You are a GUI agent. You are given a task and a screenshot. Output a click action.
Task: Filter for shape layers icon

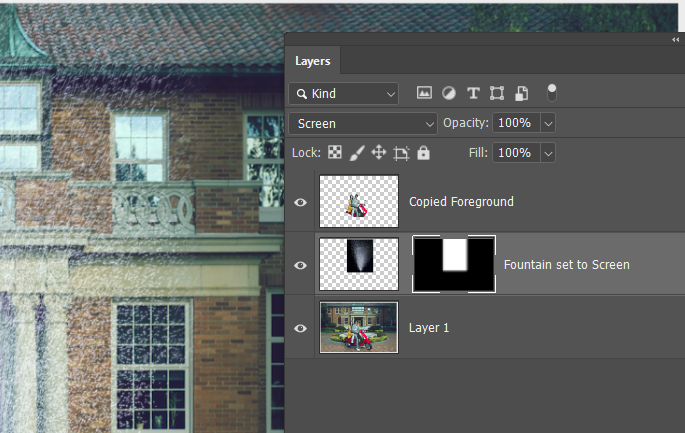pos(497,93)
